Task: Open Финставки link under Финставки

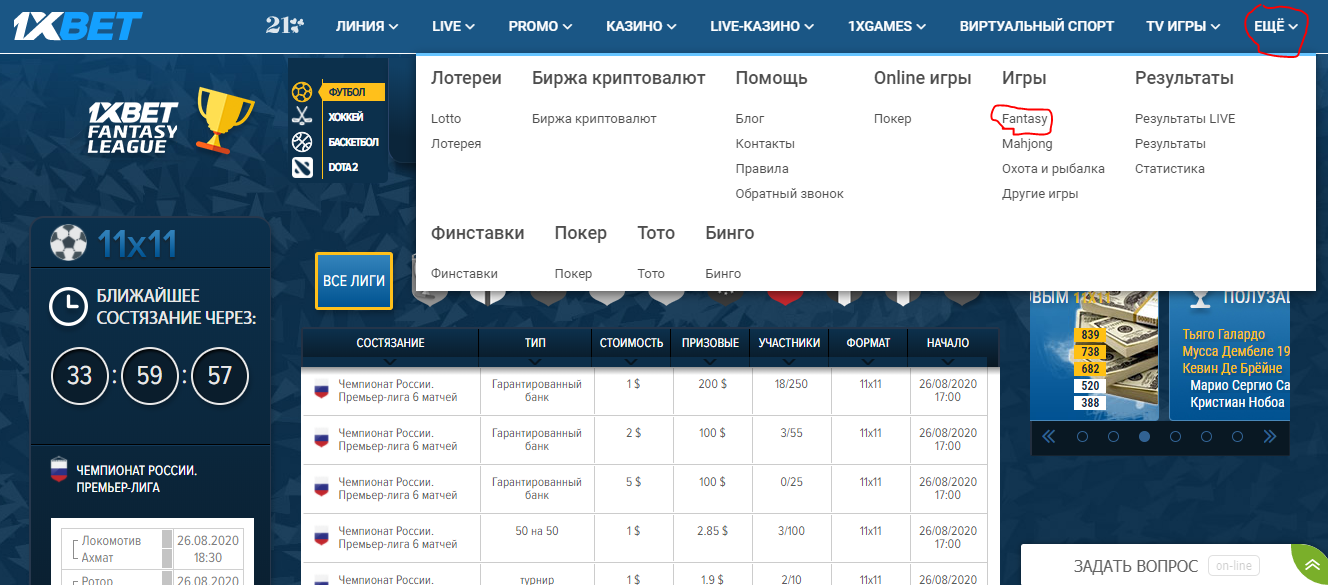Action: pos(464,273)
